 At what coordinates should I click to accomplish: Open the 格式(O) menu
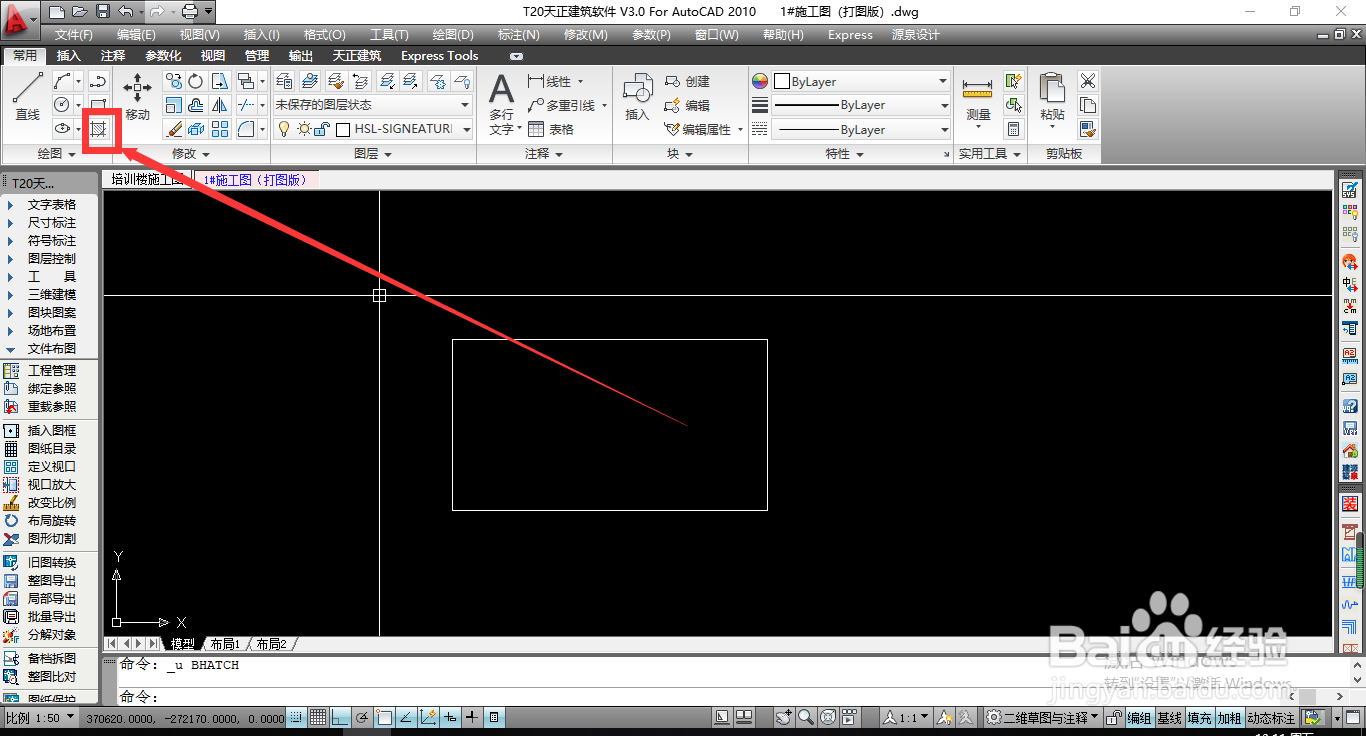(324, 34)
